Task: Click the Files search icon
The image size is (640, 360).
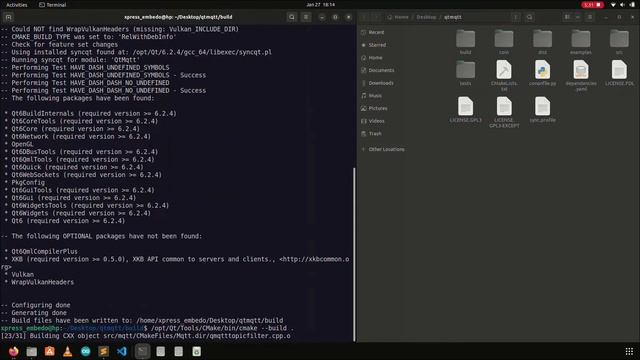Action: tap(529, 17)
